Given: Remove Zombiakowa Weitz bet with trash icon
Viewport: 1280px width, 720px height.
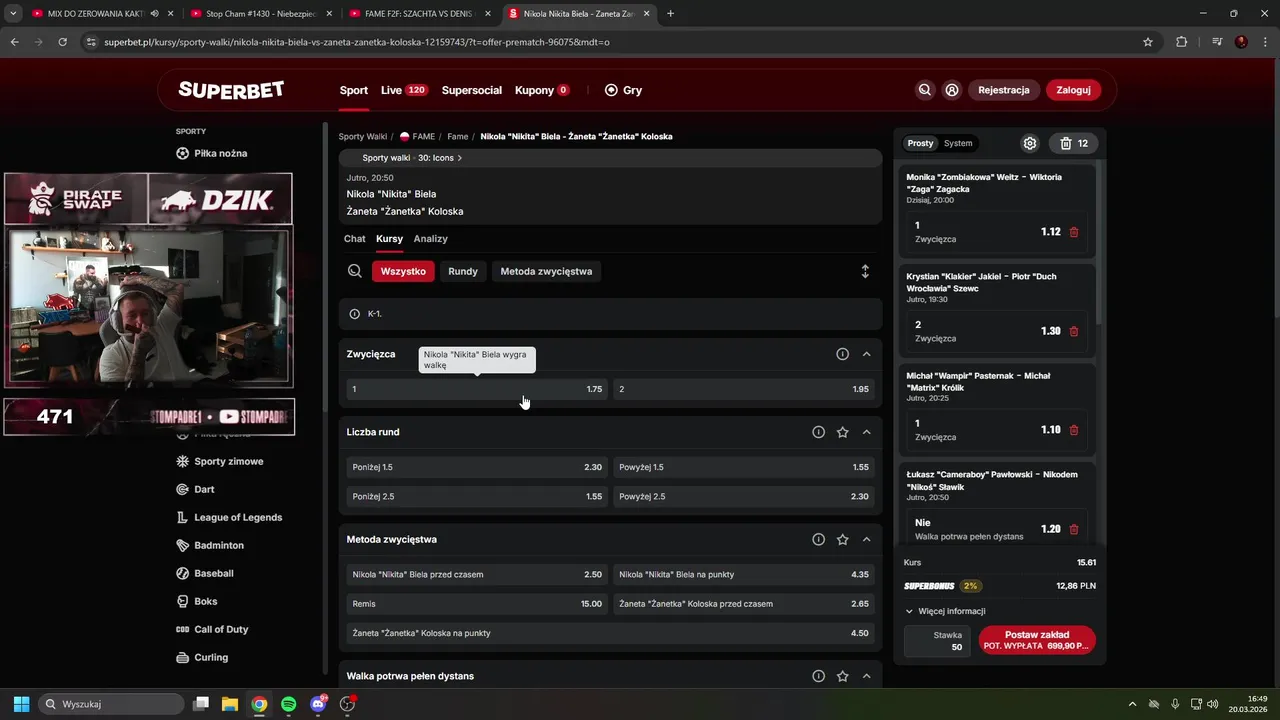Looking at the screenshot, I should point(1074,232).
